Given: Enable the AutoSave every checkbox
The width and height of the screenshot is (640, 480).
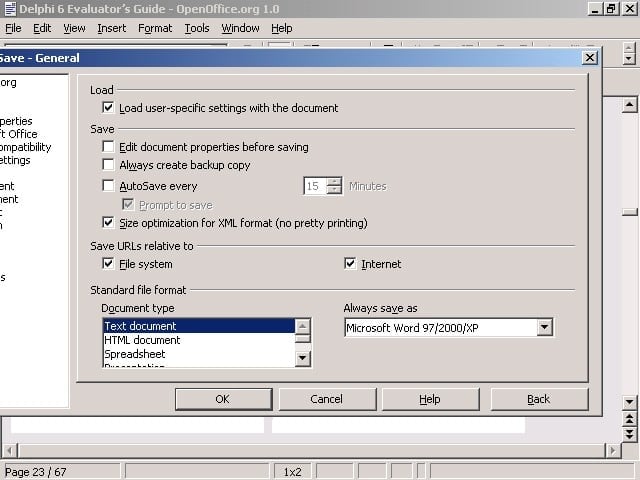Looking at the screenshot, I should tap(108, 186).
